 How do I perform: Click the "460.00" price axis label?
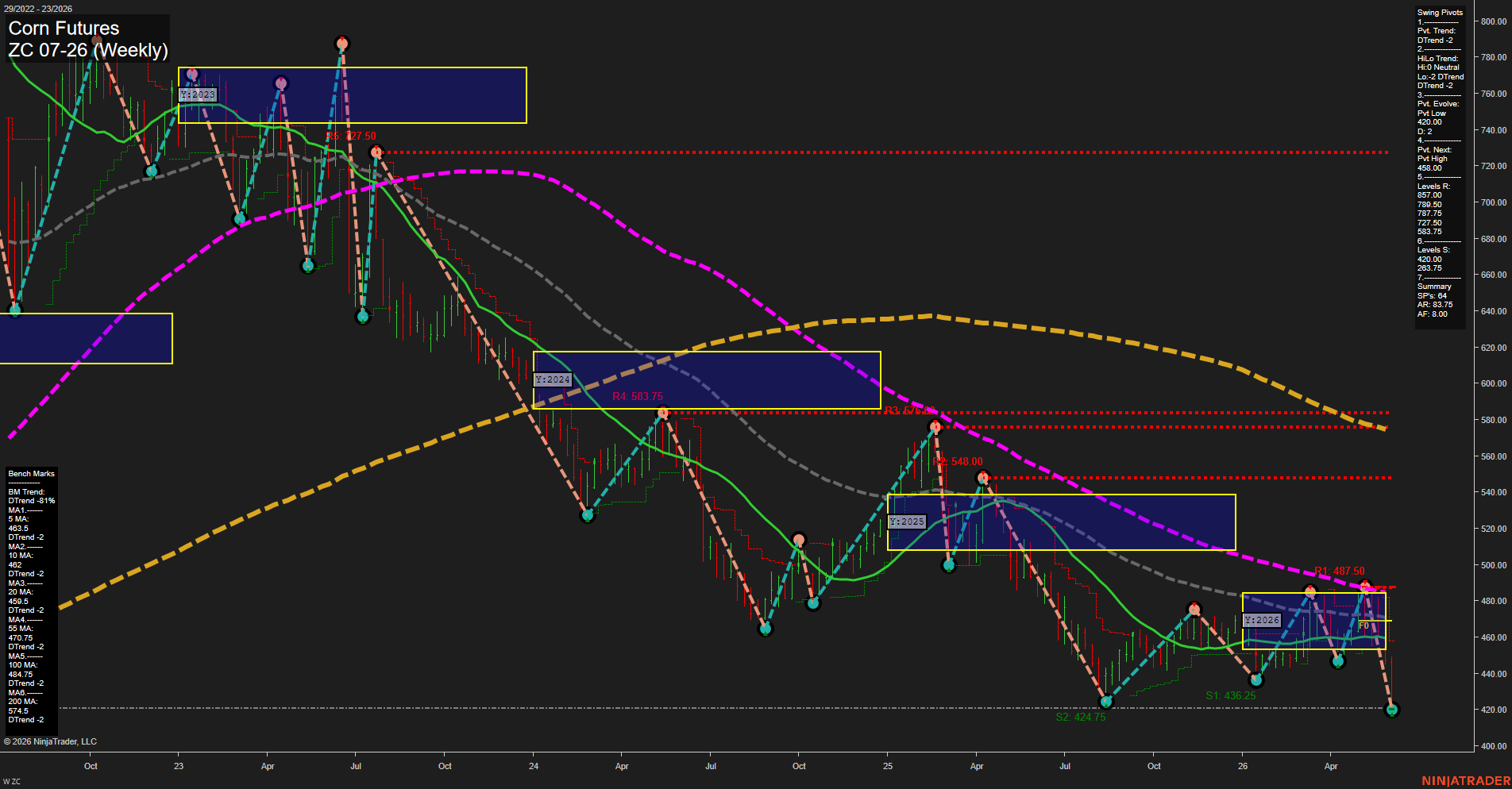tap(1494, 637)
